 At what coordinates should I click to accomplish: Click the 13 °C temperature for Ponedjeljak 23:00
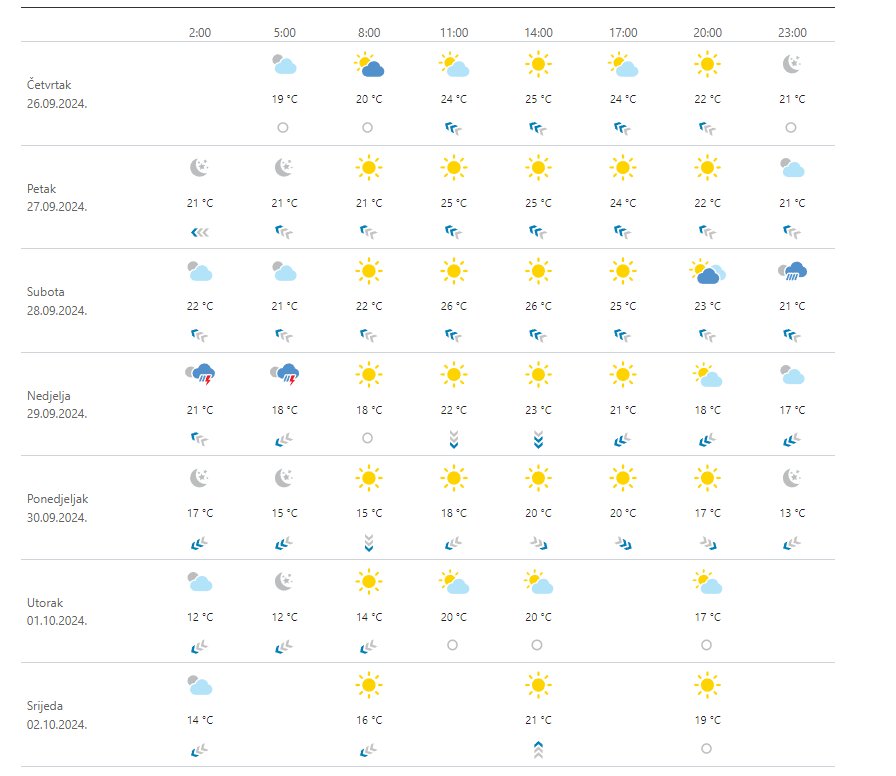[792, 513]
